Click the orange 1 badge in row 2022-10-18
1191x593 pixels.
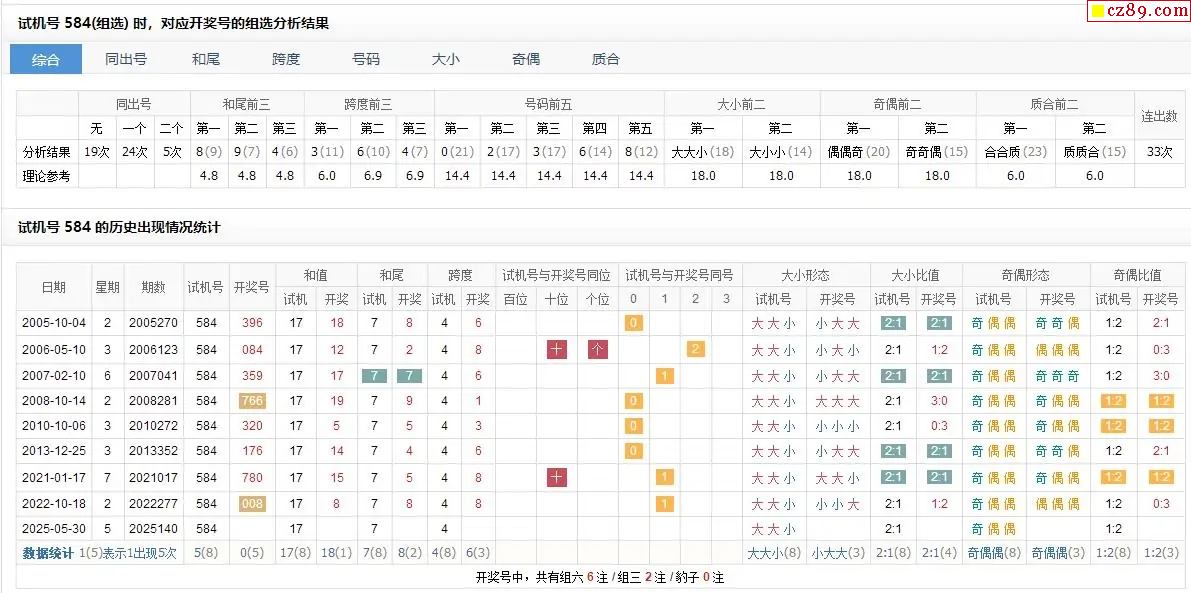click(x=665, y=503)
